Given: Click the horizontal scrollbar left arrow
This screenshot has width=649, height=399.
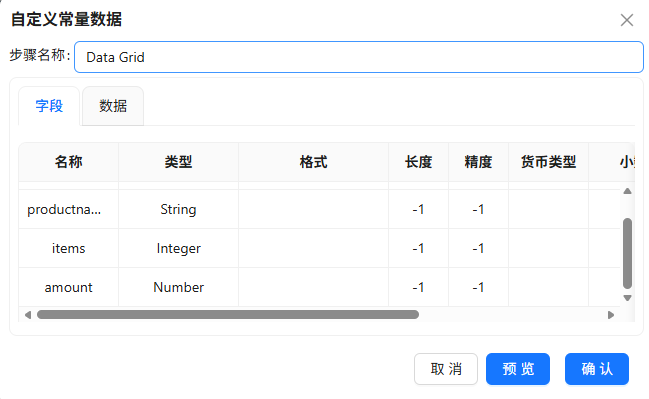Looking at the screenshot, I should pyautogui.click(x=28, y=315).
